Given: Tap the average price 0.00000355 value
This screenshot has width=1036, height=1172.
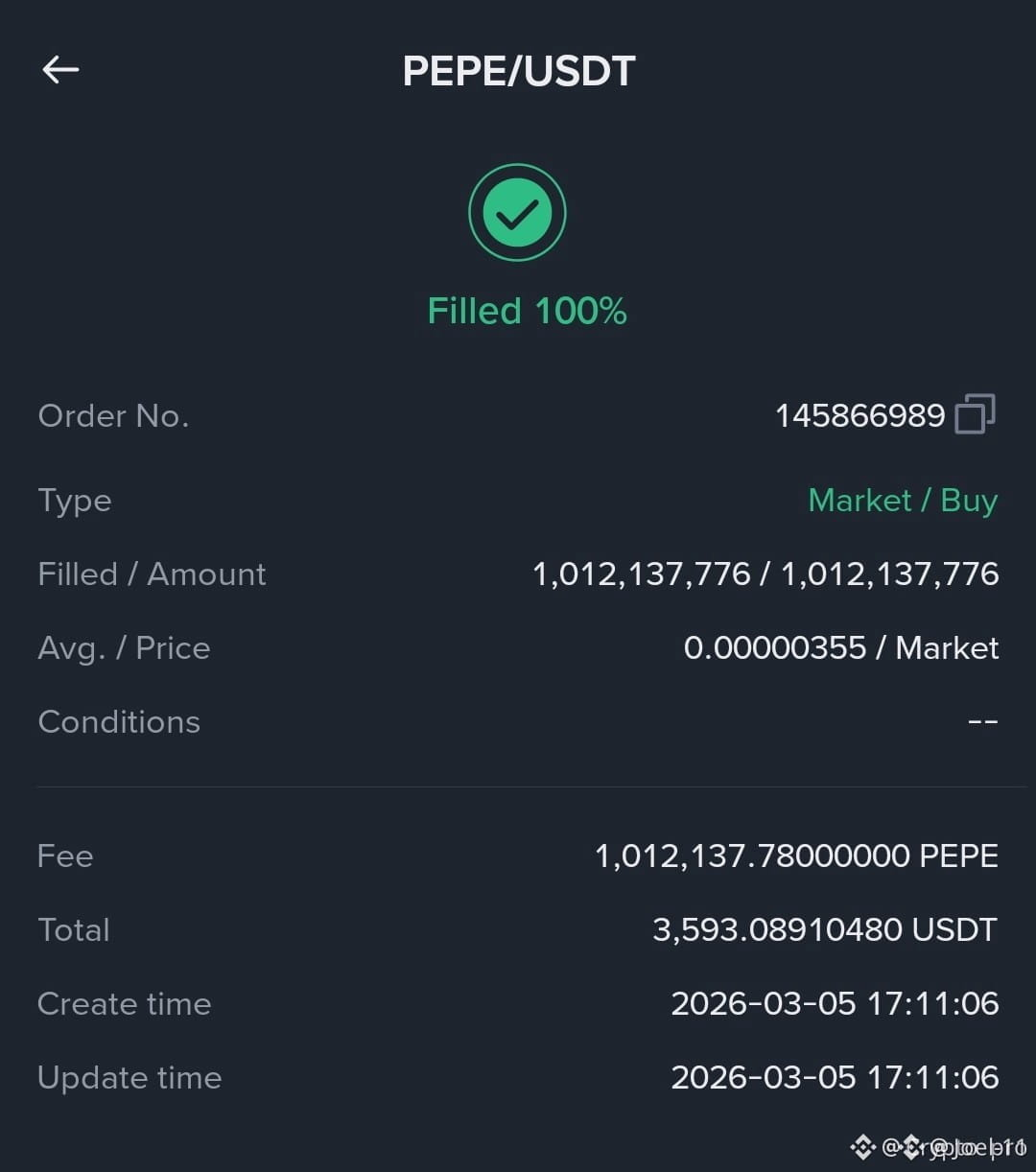Looking at the screenshot, I should tap(775, 647).
